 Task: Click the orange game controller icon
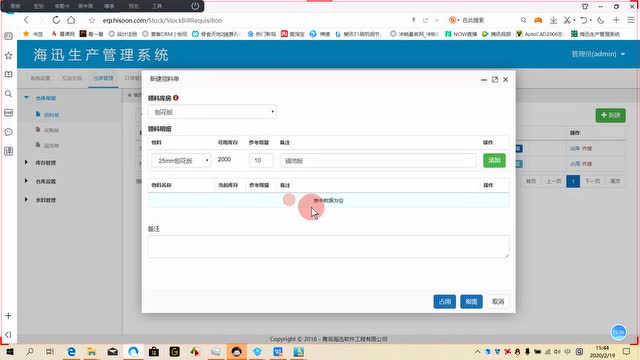tap(538, 20)
